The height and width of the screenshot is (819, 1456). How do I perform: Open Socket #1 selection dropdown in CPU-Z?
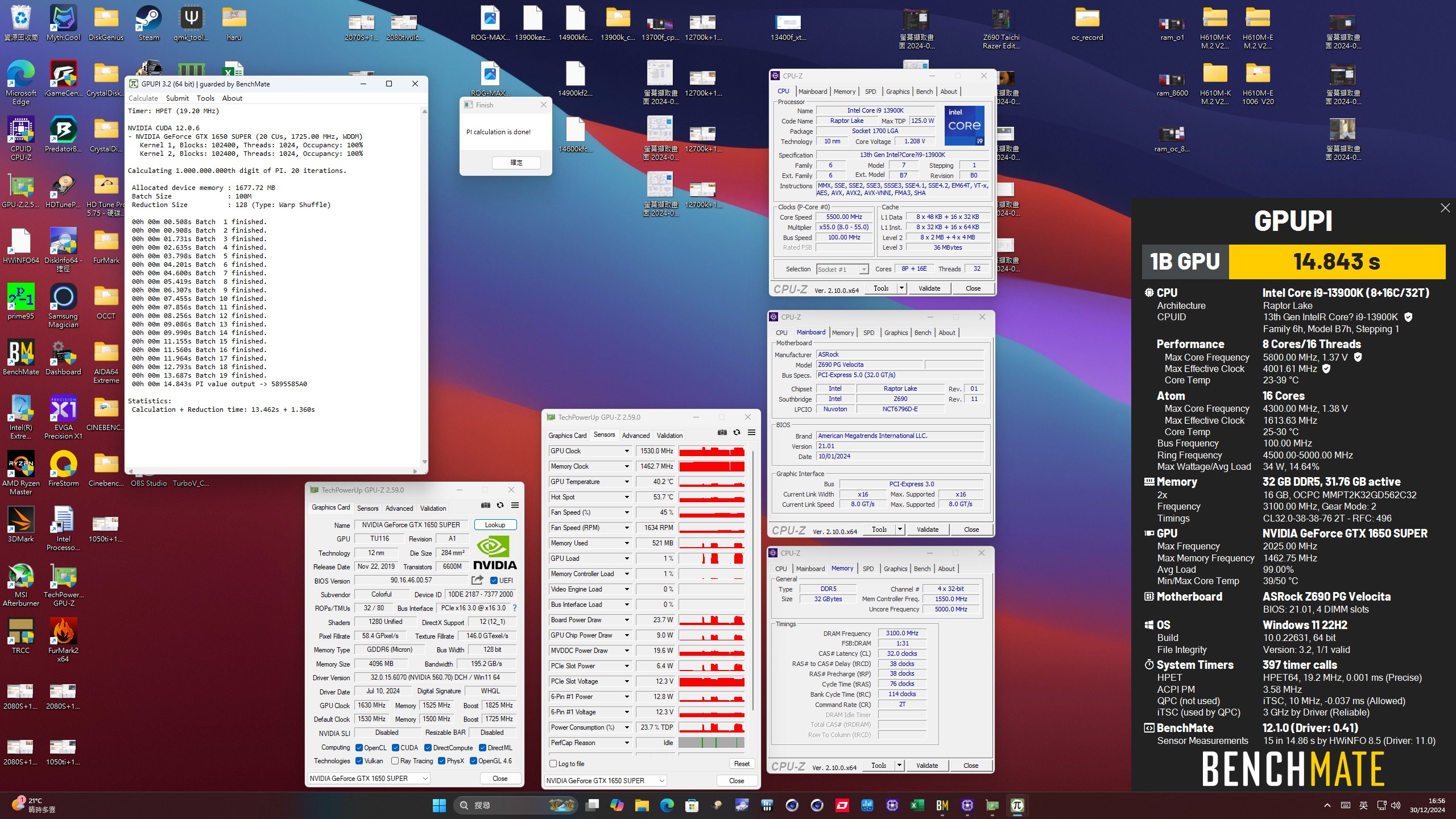[x=843, y=270]
